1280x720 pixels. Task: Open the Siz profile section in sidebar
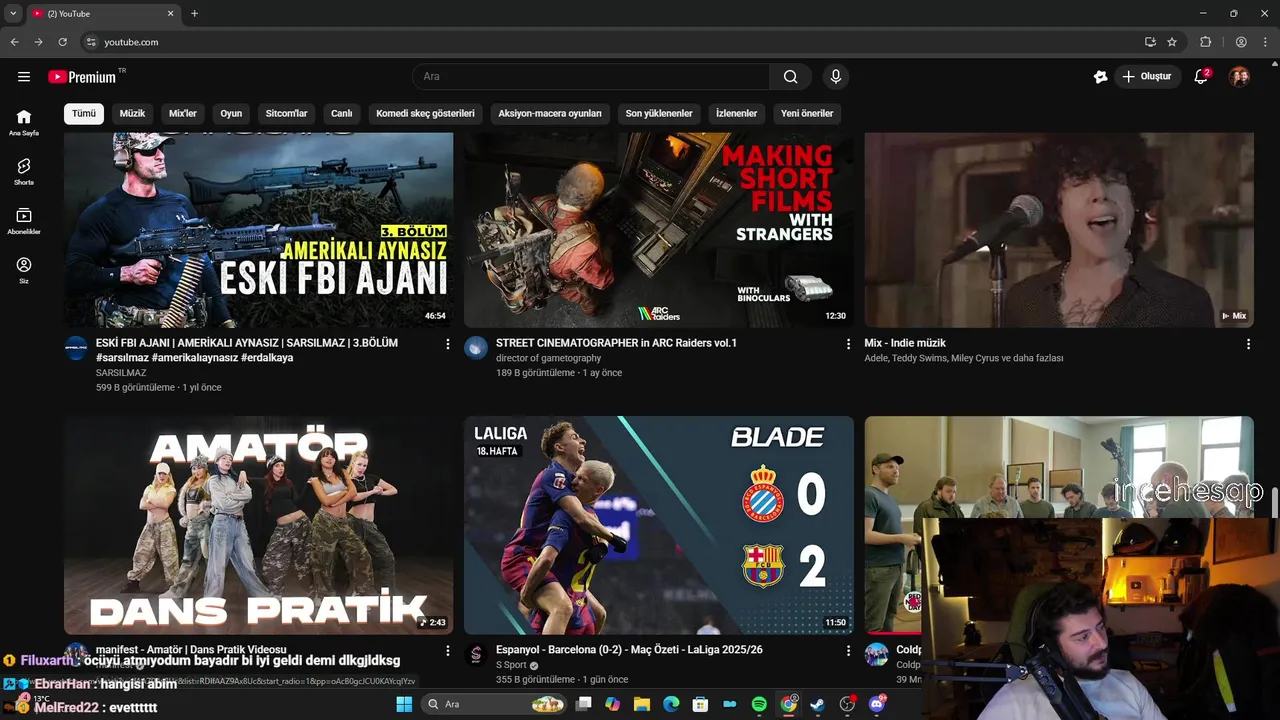(x=24, y=270)
